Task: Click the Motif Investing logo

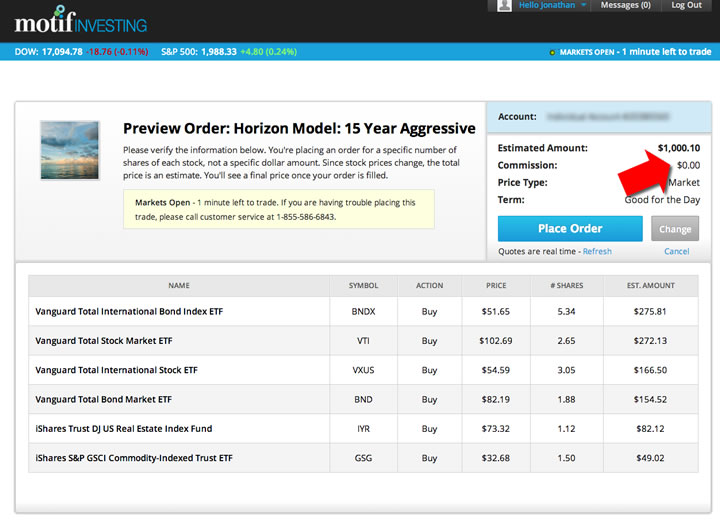Action: point(81,20)
